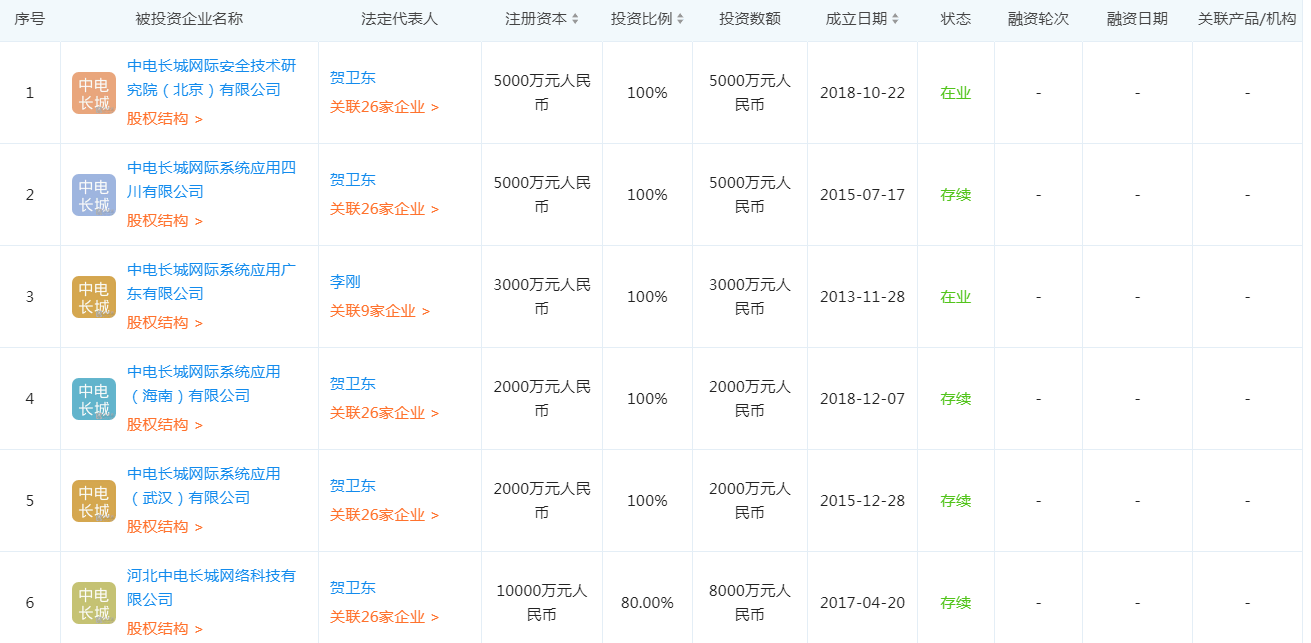
Task: Sort the table by 成立日期 column arrows
Action: pos(895,19)
